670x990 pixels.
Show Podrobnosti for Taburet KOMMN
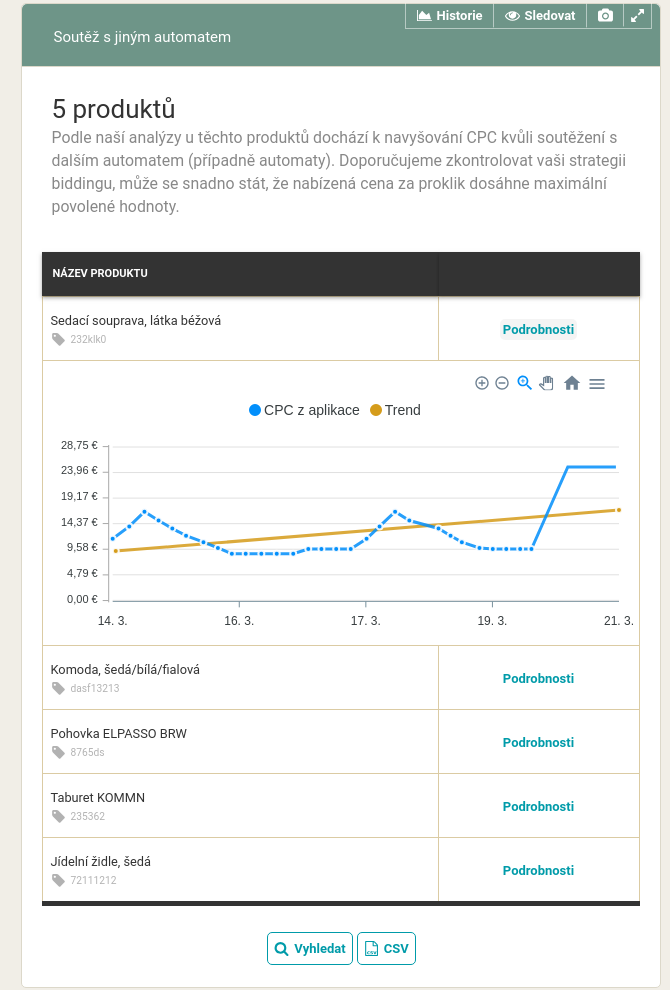[538, 806]
